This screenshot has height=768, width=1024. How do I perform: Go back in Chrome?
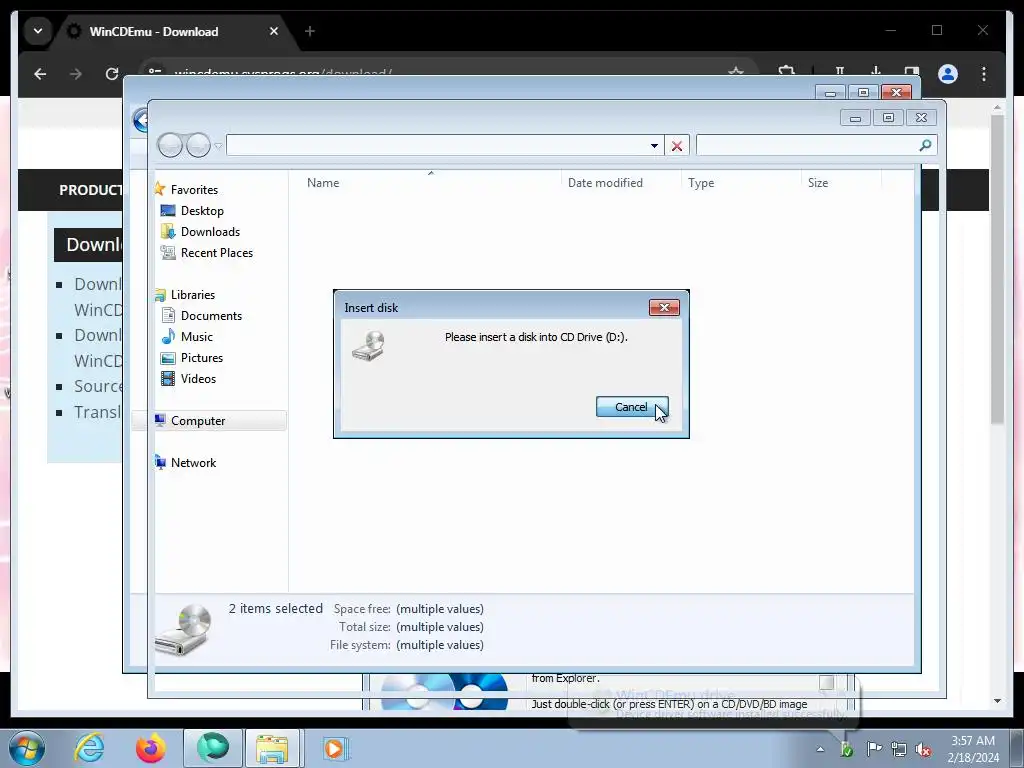[40, 74]
